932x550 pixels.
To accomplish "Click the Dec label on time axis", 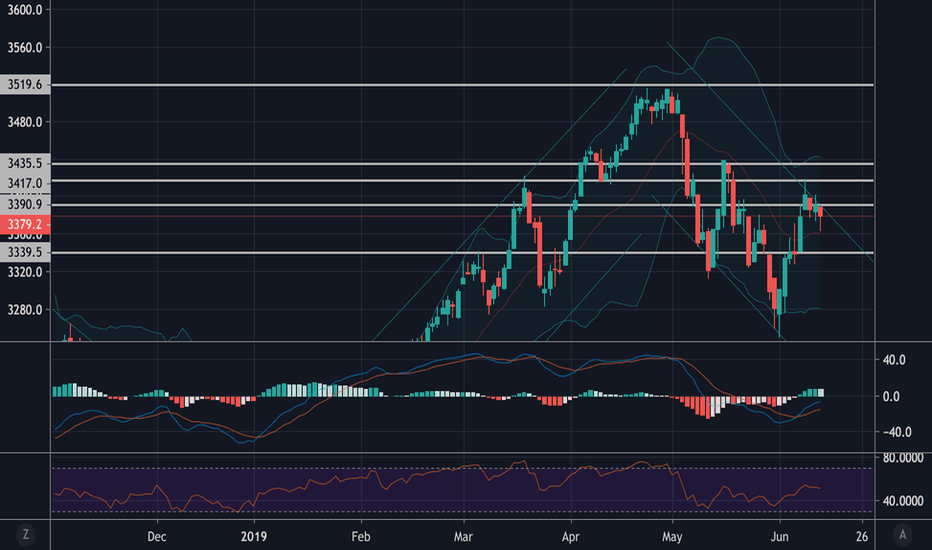I will 156,536.
